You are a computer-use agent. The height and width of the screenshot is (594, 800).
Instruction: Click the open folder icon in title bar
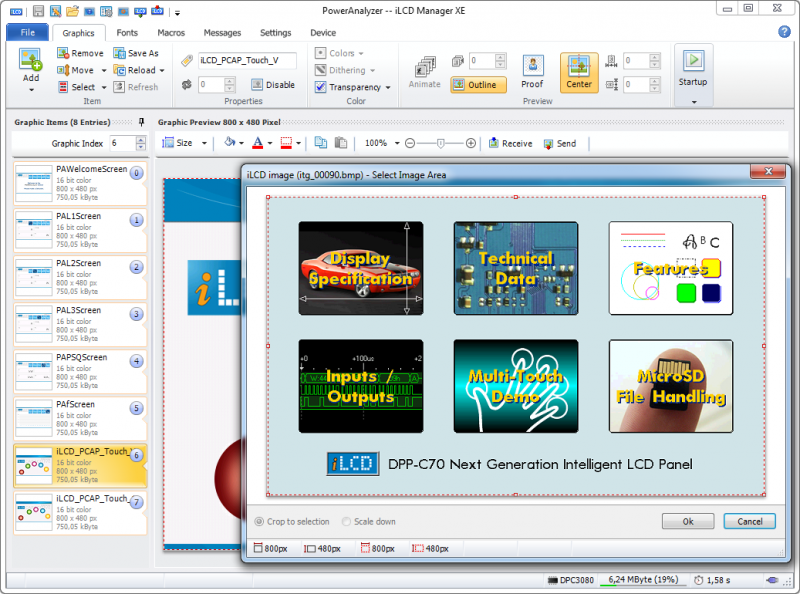72,11
